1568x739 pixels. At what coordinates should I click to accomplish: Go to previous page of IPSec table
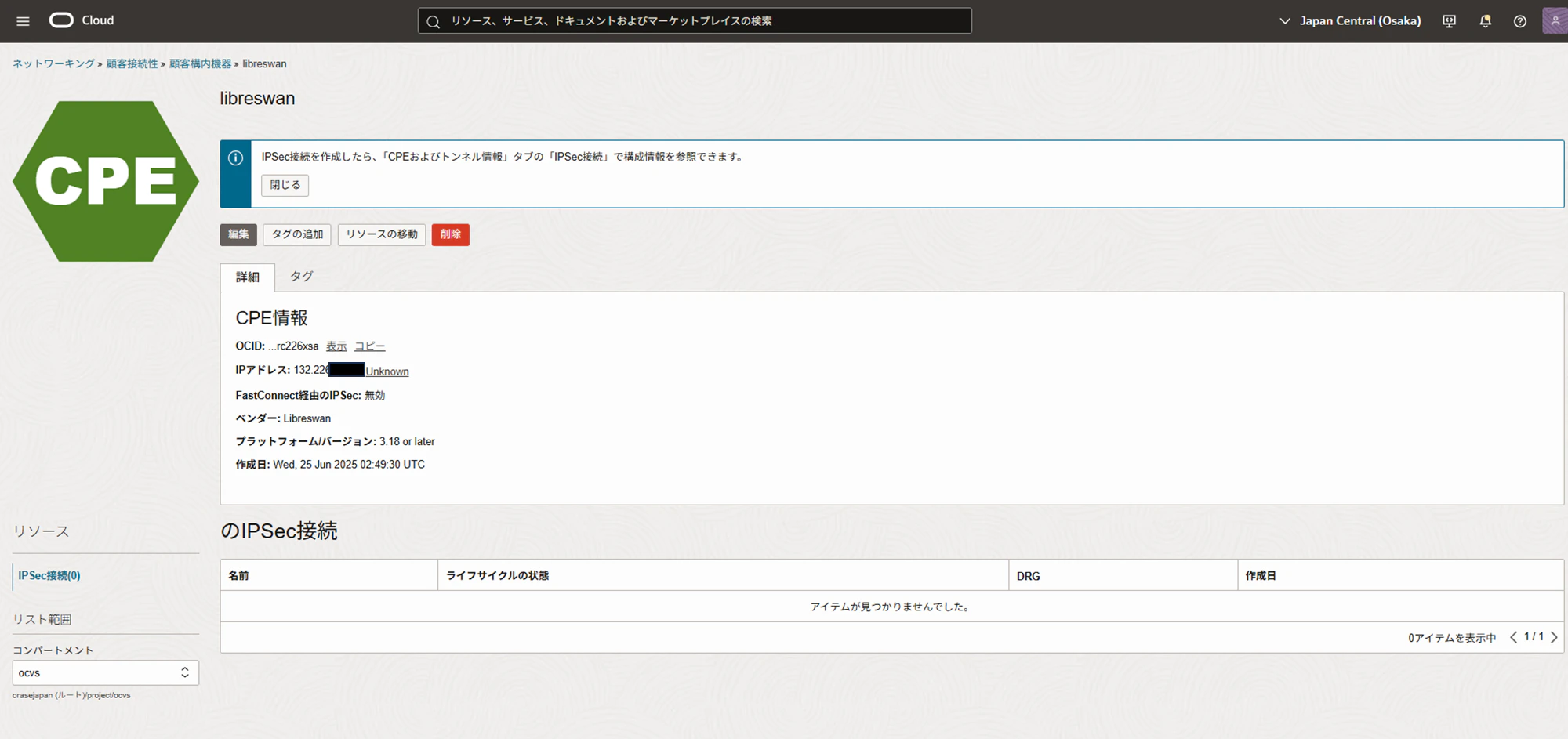point(1514,637)
